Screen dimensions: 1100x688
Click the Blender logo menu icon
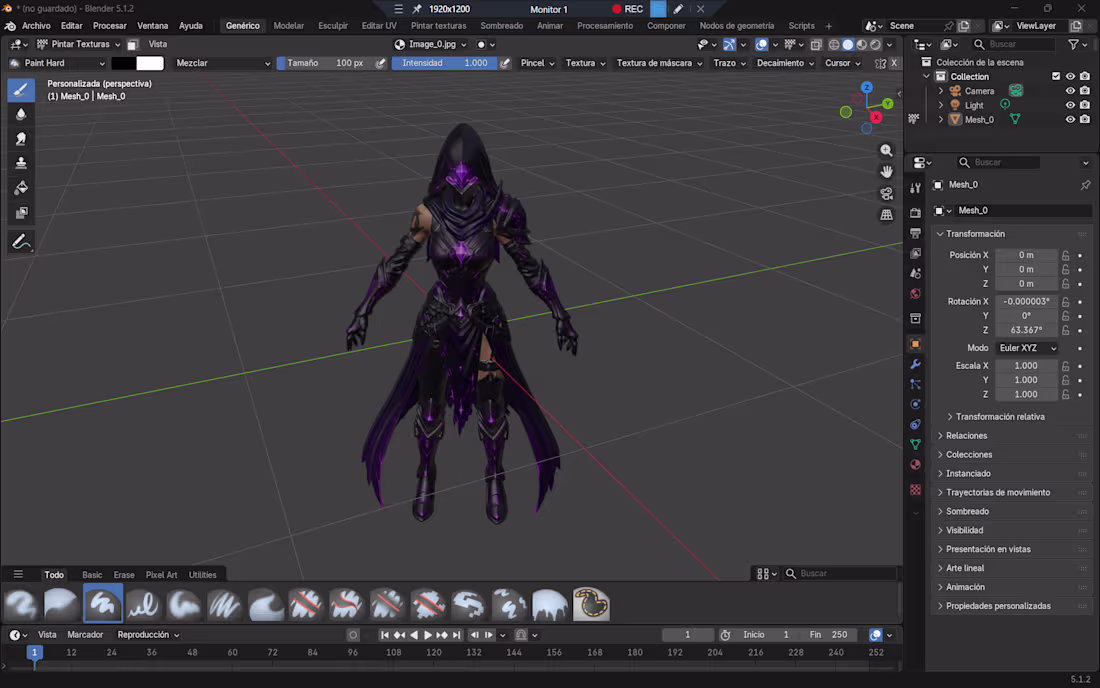[x=11, y=26]
